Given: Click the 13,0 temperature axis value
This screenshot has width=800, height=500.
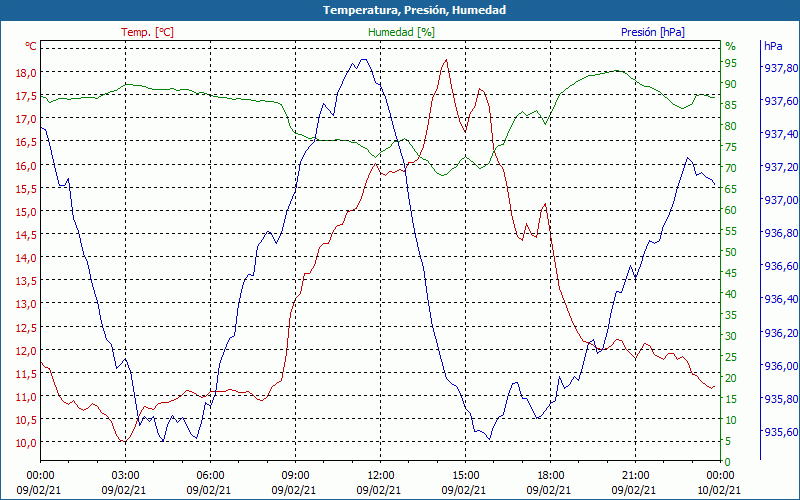Looking at the screenshot, I should [x=27, y=304].
